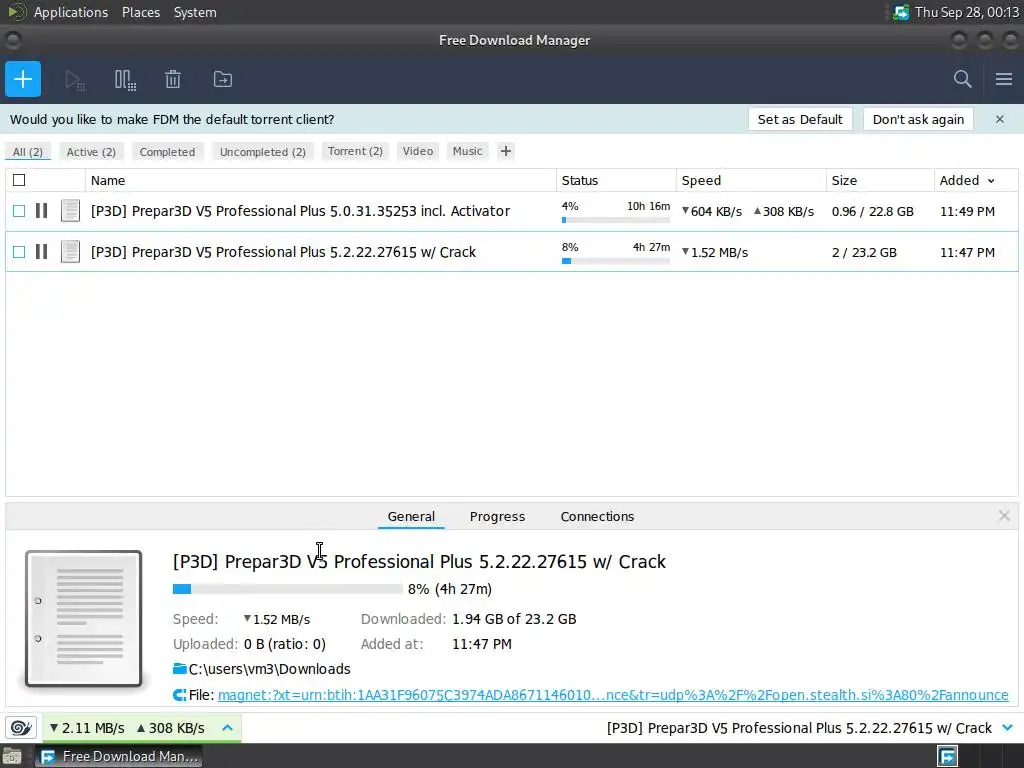
Task: Select the Torrent (2) filter
Action: pos(355,151)
